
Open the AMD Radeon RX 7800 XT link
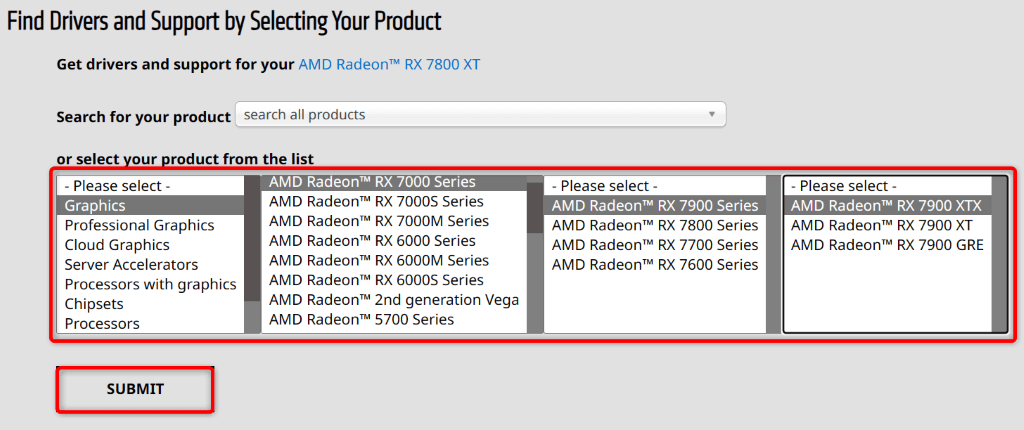click(396, 65)
